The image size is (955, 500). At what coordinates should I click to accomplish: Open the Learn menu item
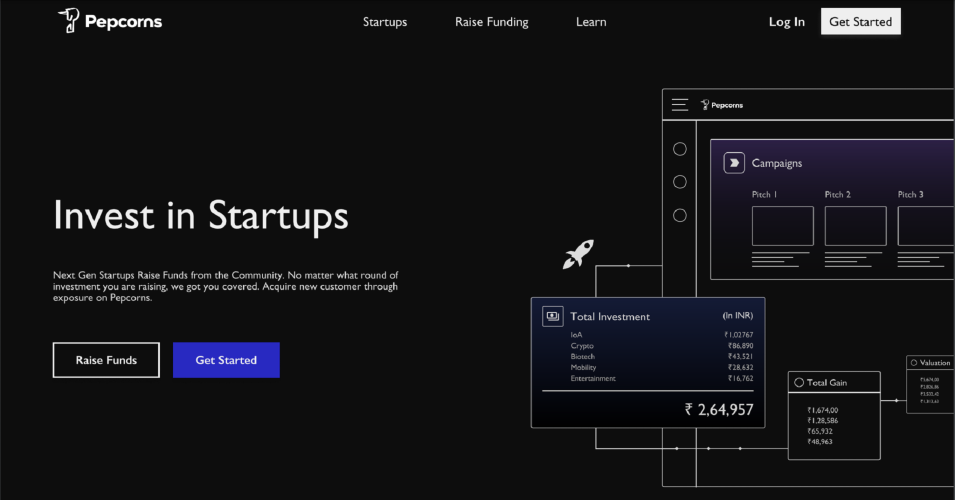(x=591, y=22)
